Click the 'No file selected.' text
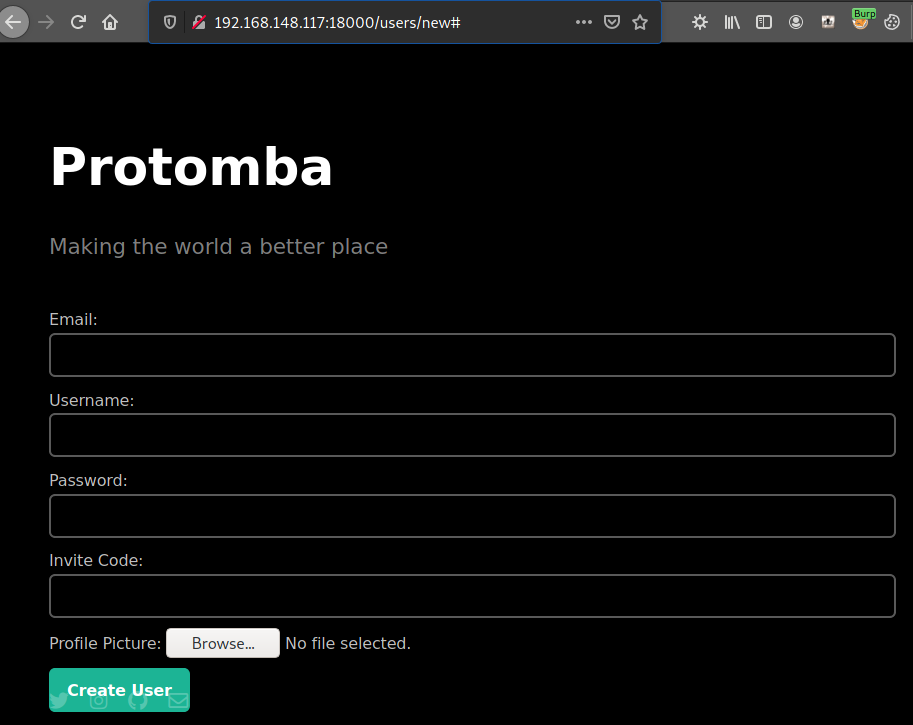 [x=348, y=643]
